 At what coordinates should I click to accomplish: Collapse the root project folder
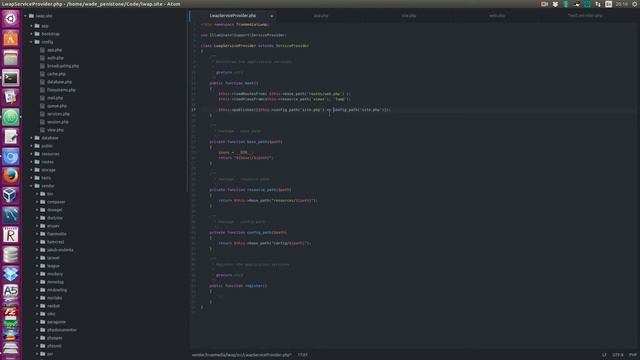point(26,16)
